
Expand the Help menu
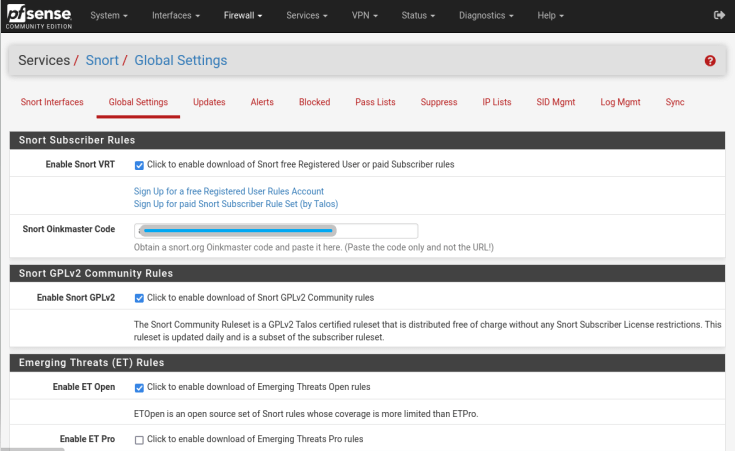pyautogui.click(x=550, y=15)
